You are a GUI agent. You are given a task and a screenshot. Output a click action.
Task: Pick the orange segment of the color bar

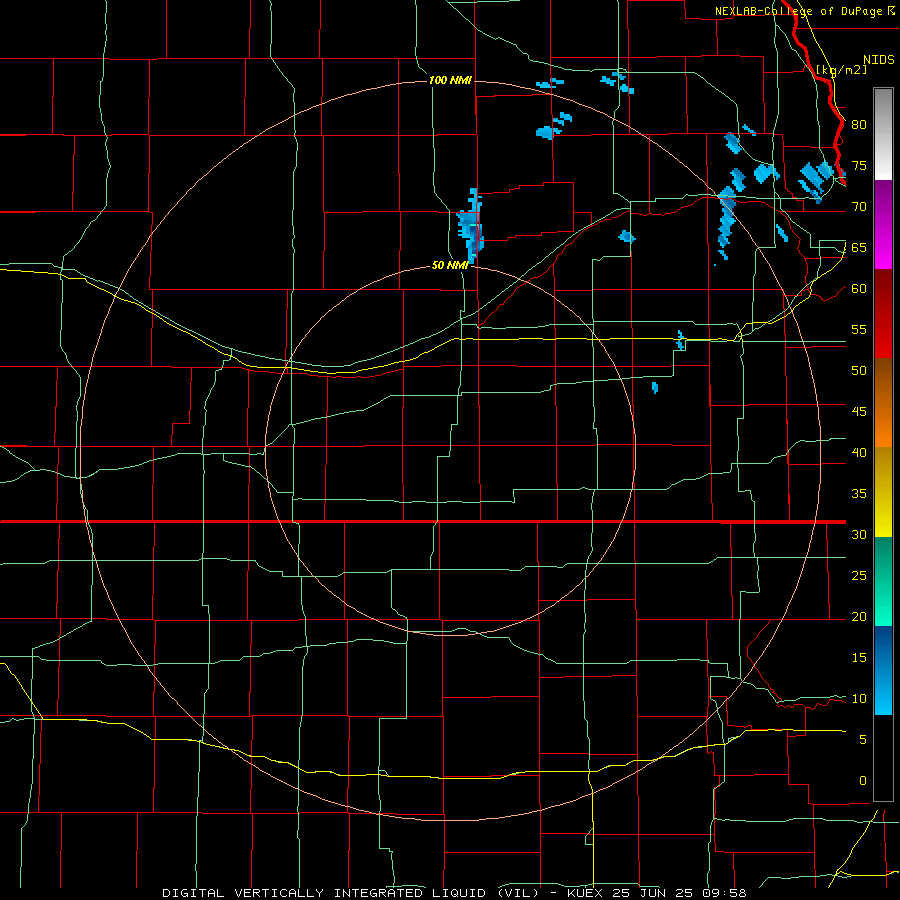click(x=883, y=403)
